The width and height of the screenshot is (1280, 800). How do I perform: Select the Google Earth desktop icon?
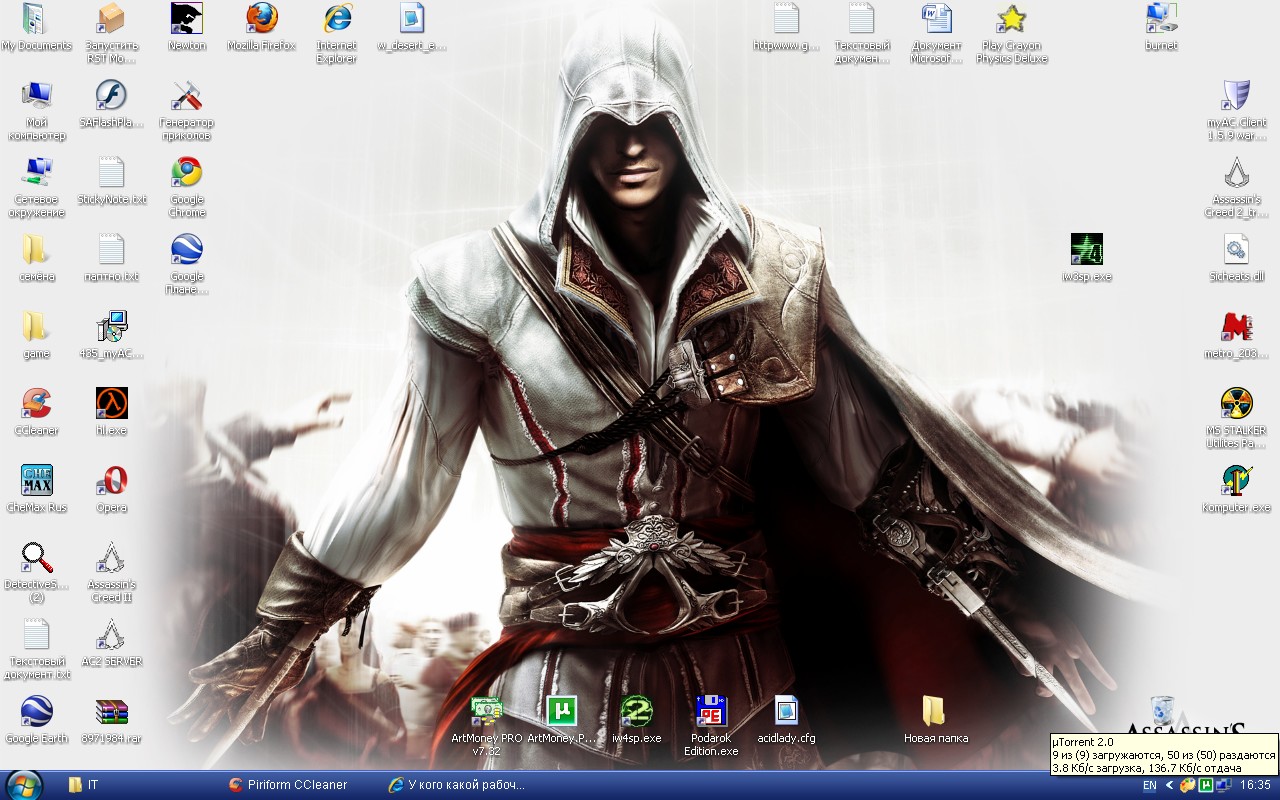[x=37, y=712]
